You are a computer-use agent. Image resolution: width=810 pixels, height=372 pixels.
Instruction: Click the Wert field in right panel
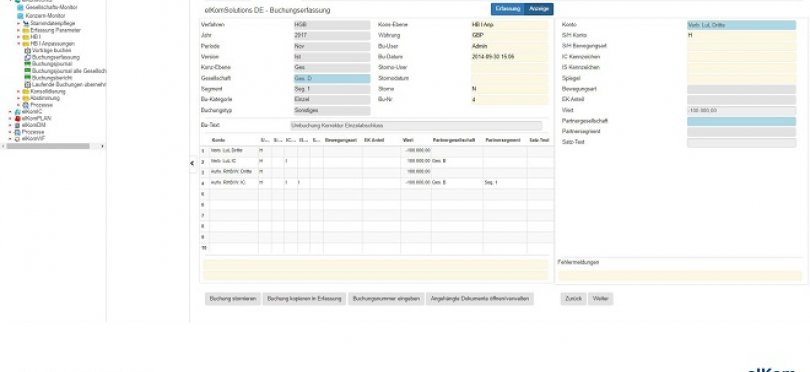click(741, 111)
